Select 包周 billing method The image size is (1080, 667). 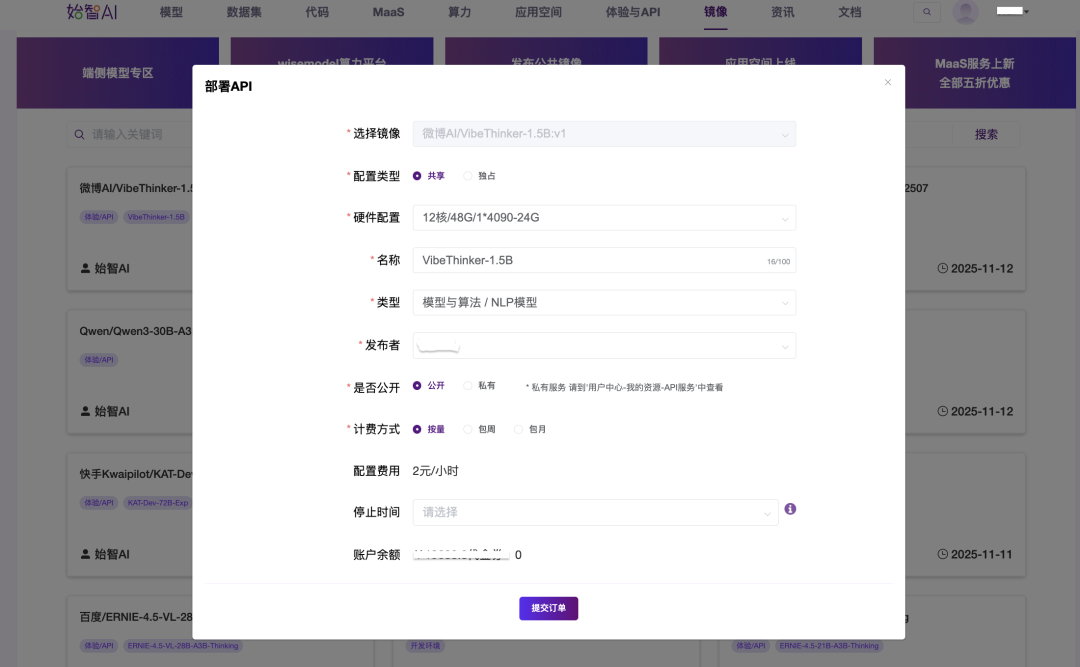[x=479, y=429]
